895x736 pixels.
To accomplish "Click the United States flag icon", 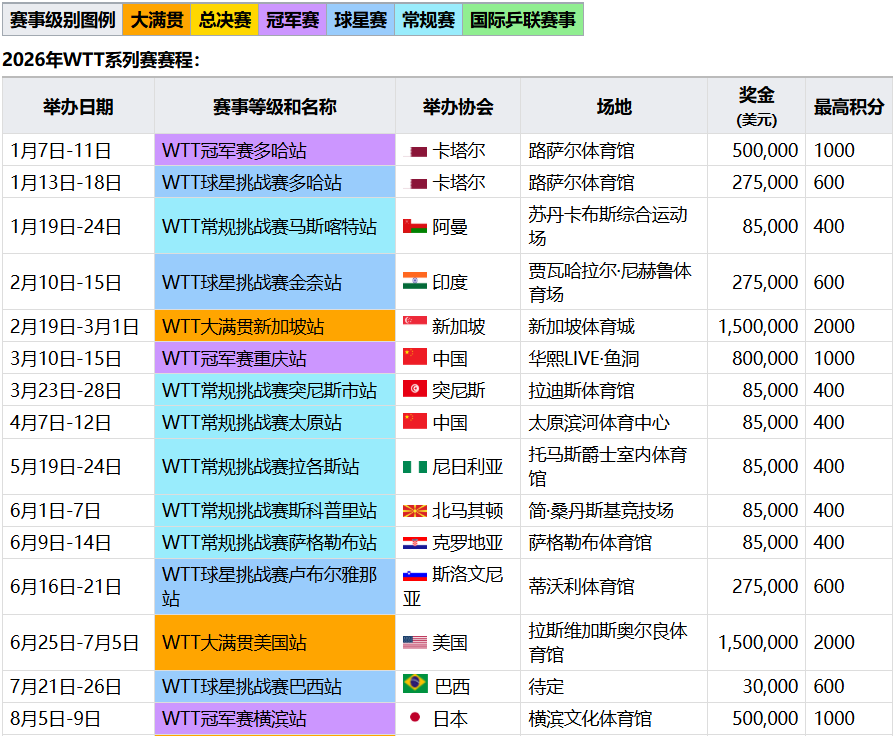I will pos(414,643).
